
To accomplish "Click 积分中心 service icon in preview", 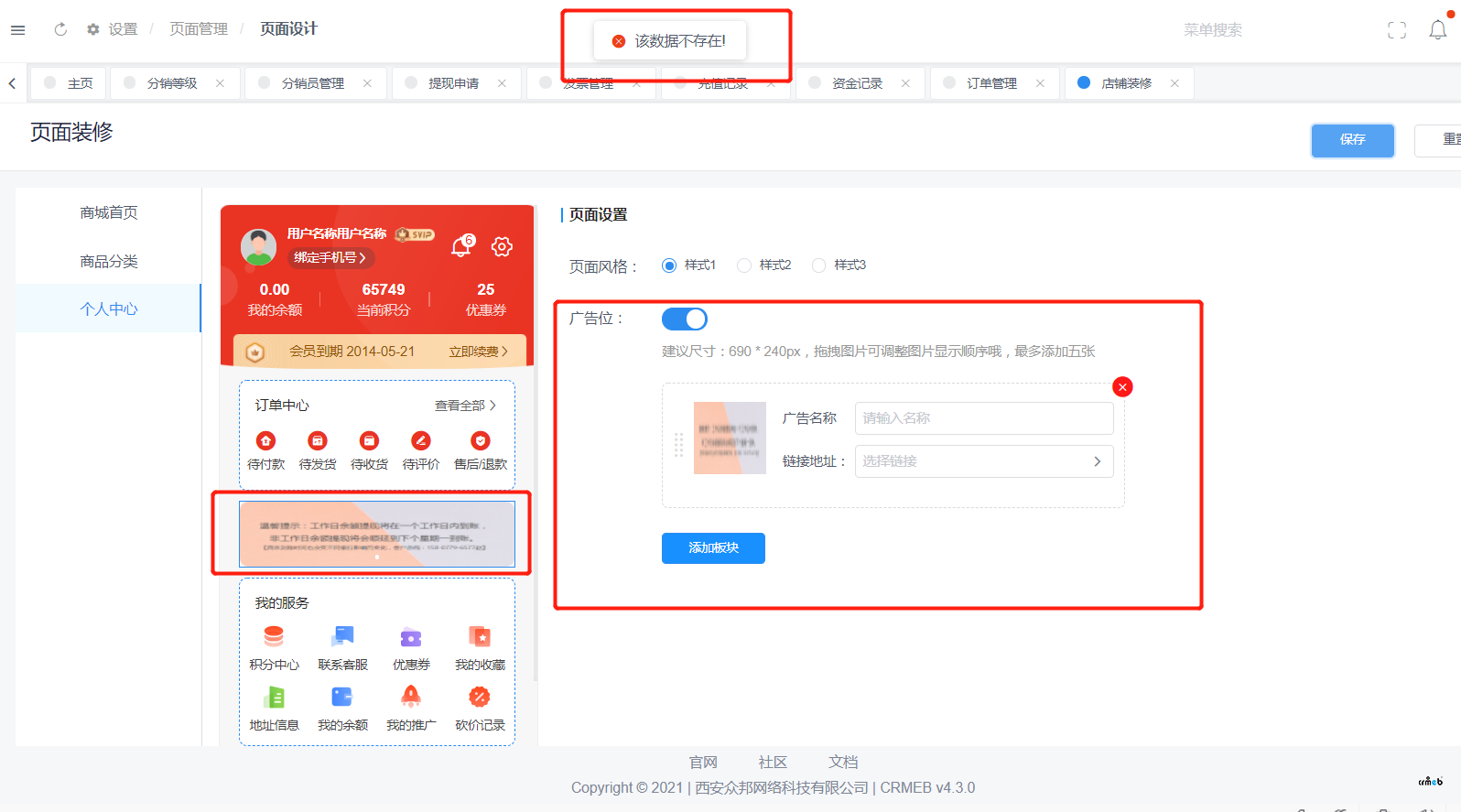I will (274, 636).
